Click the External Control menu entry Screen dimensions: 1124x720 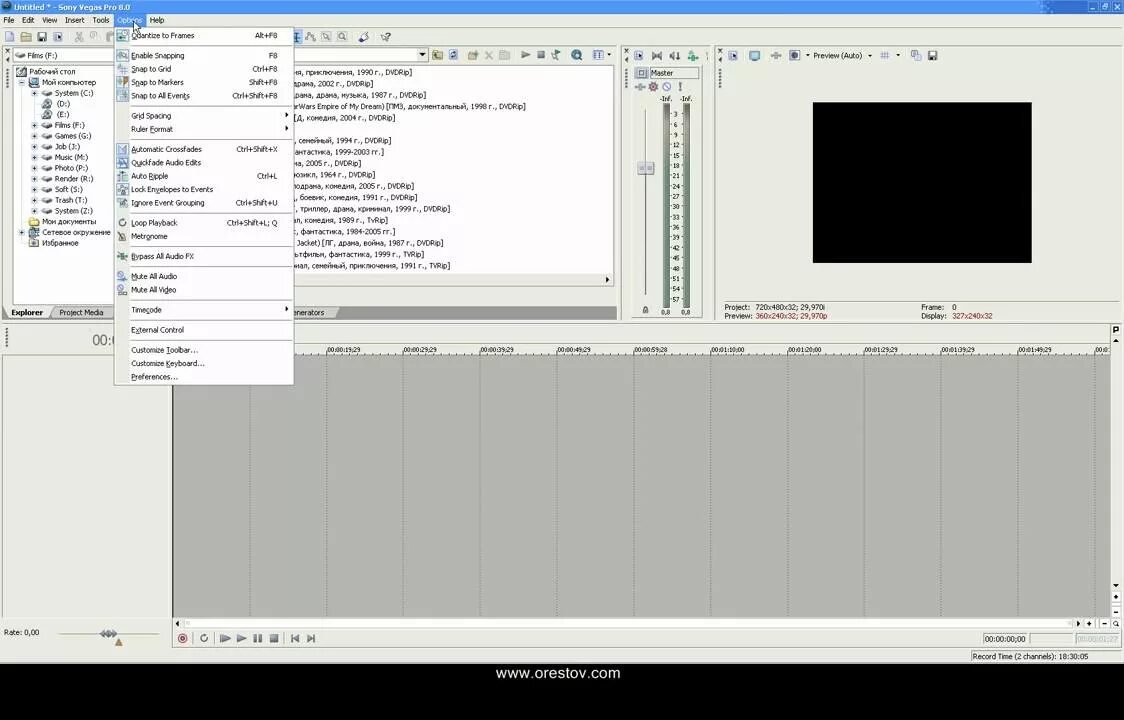point(204,330)
